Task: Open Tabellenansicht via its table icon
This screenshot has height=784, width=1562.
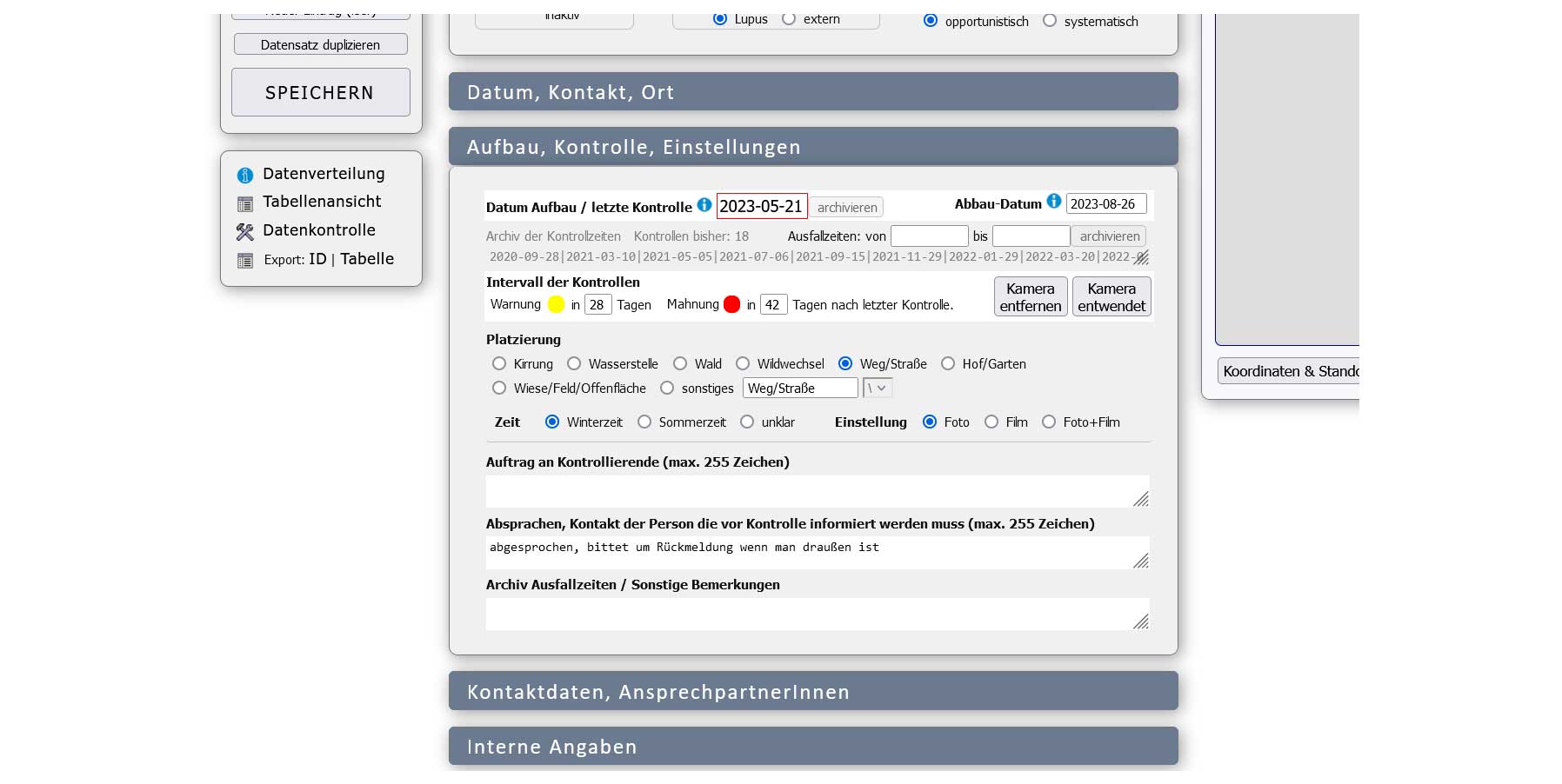Action: [245, 203]
